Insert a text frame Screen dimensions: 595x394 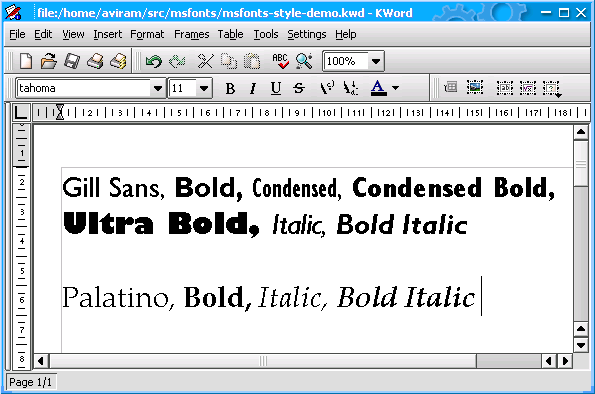505,88
